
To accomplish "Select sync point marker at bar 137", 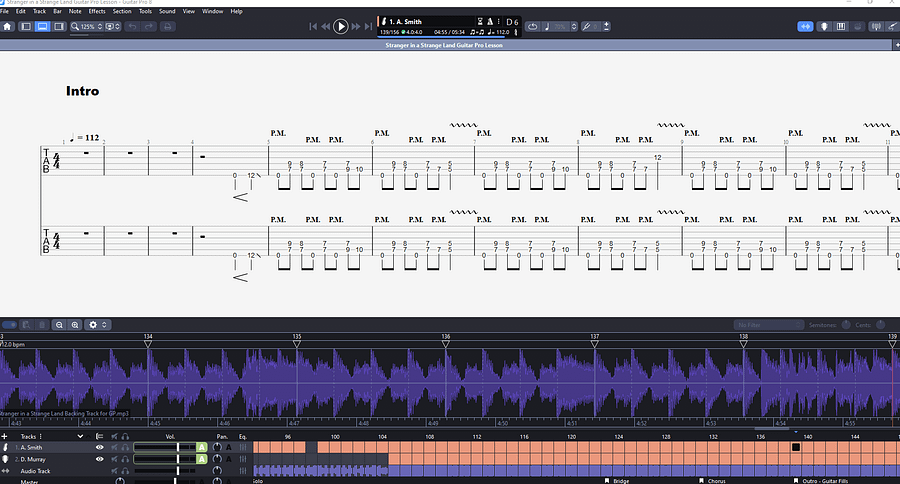I will 595,343.
